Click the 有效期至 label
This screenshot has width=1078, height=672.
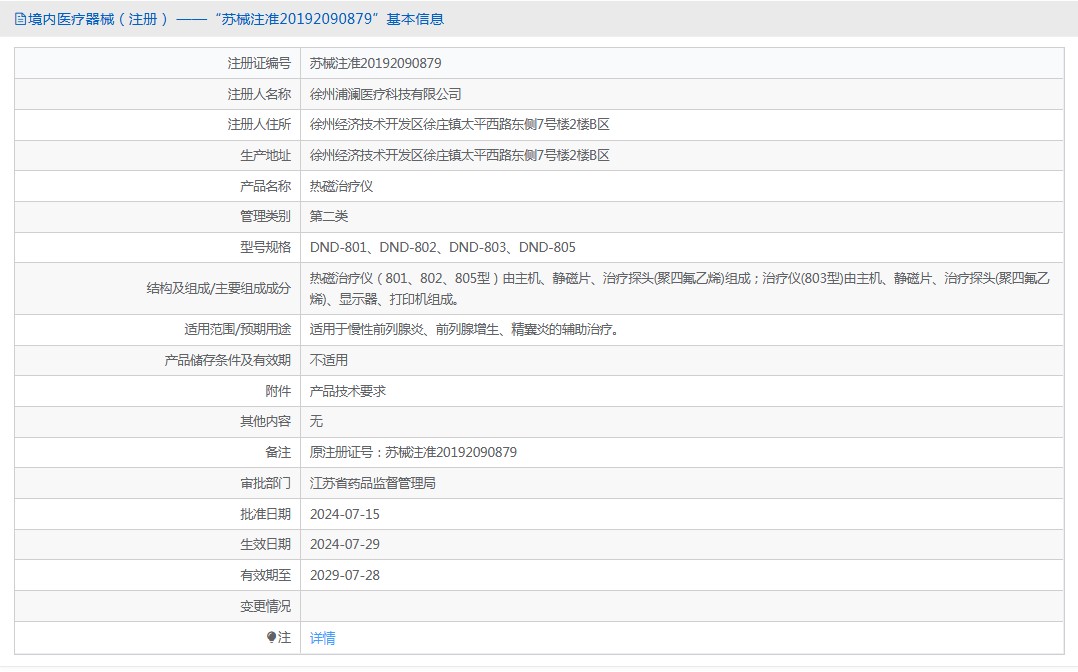[x=265, y=576]
